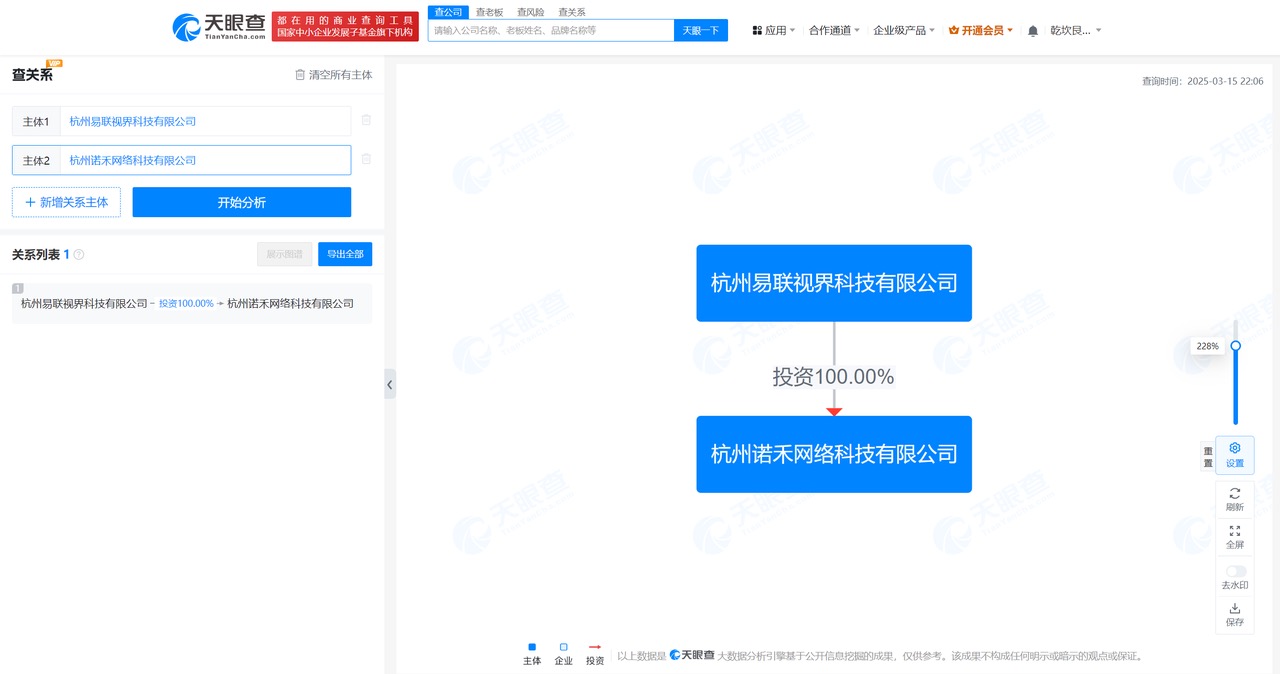The image size is (1280, 674).
Task: Click the 导出全部 export button
Action: point(345,254)
